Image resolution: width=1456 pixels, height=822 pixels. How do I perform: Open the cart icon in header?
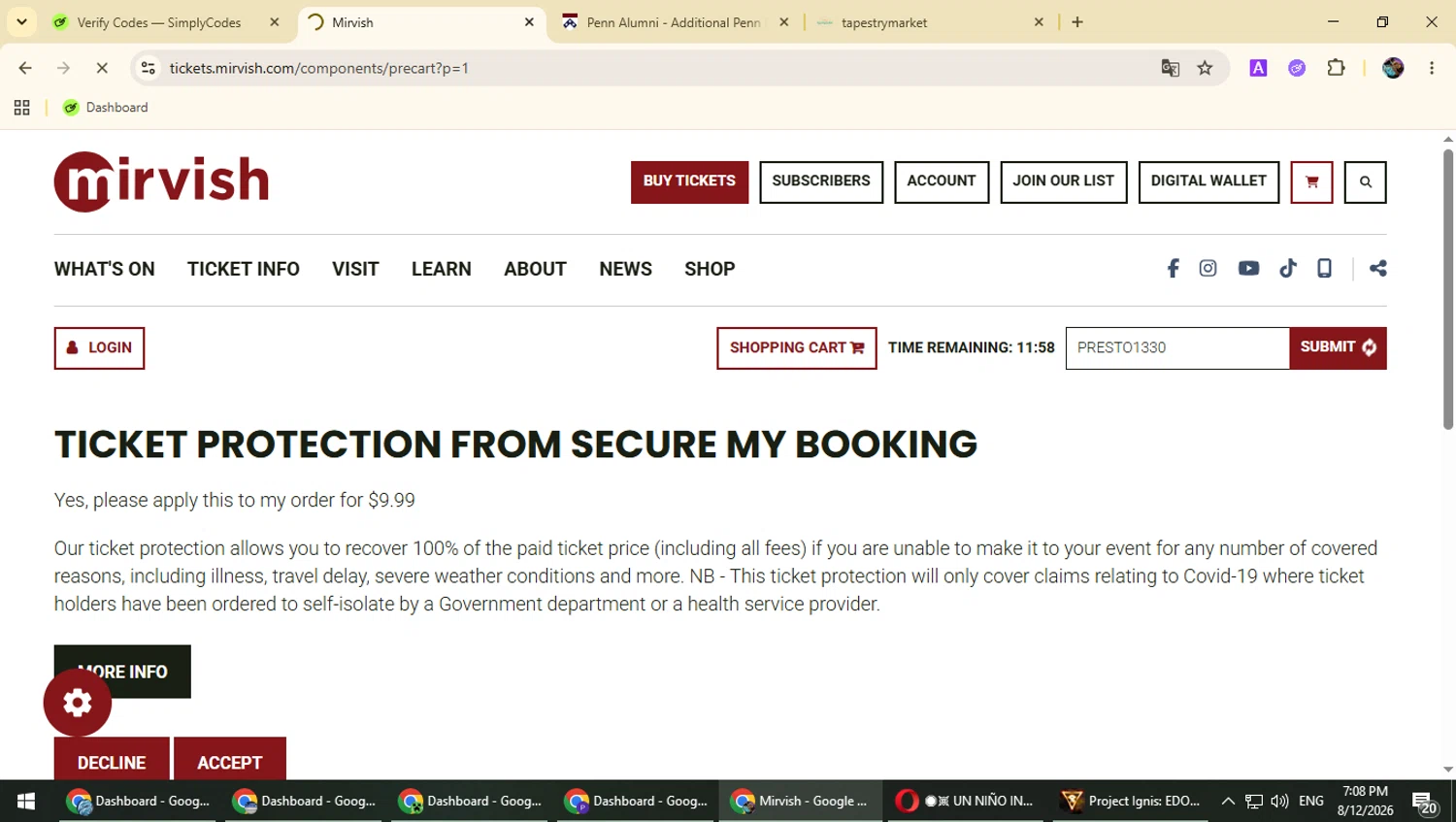(x=1311, y=182)
